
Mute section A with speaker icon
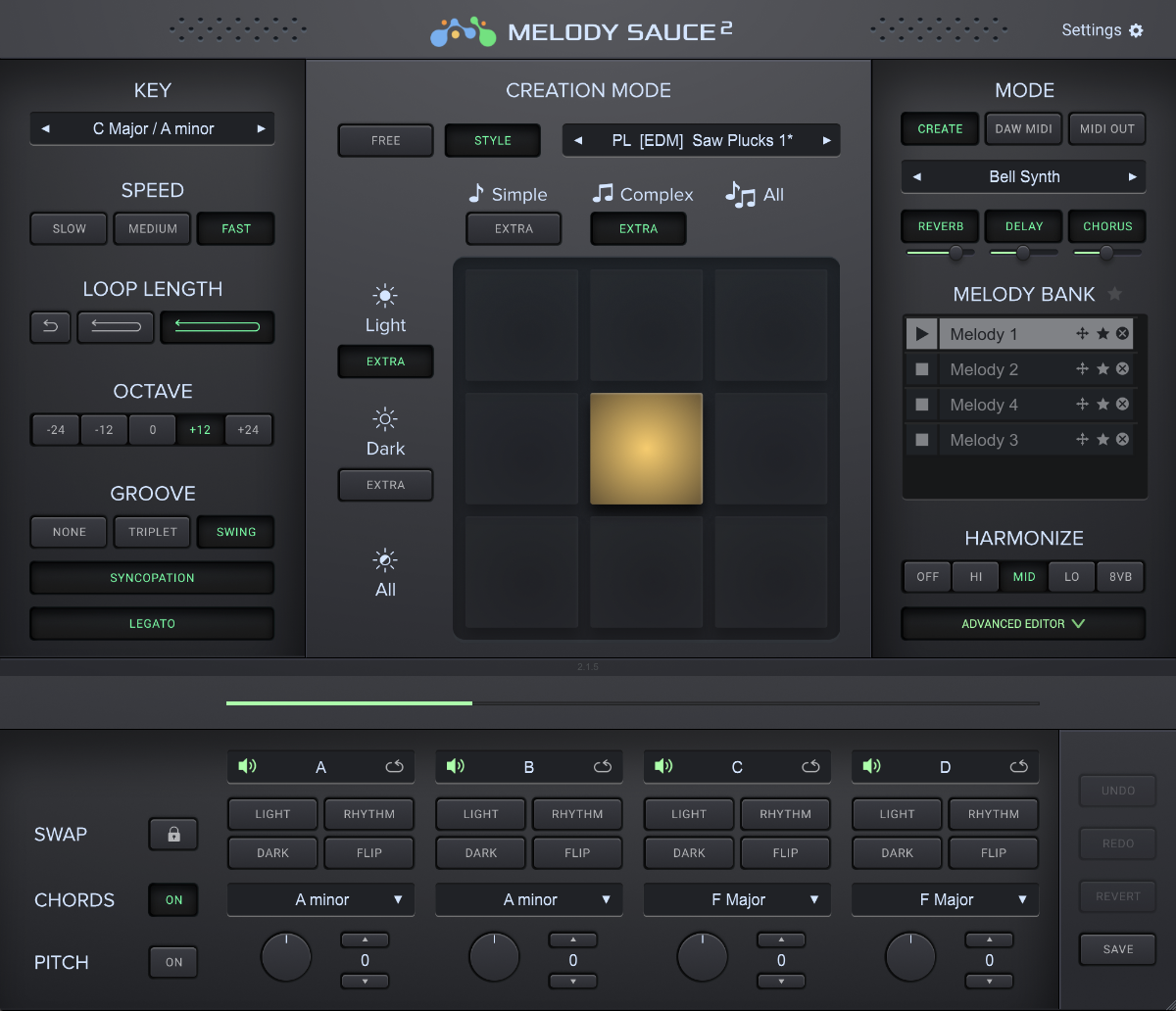pos(247,766)
